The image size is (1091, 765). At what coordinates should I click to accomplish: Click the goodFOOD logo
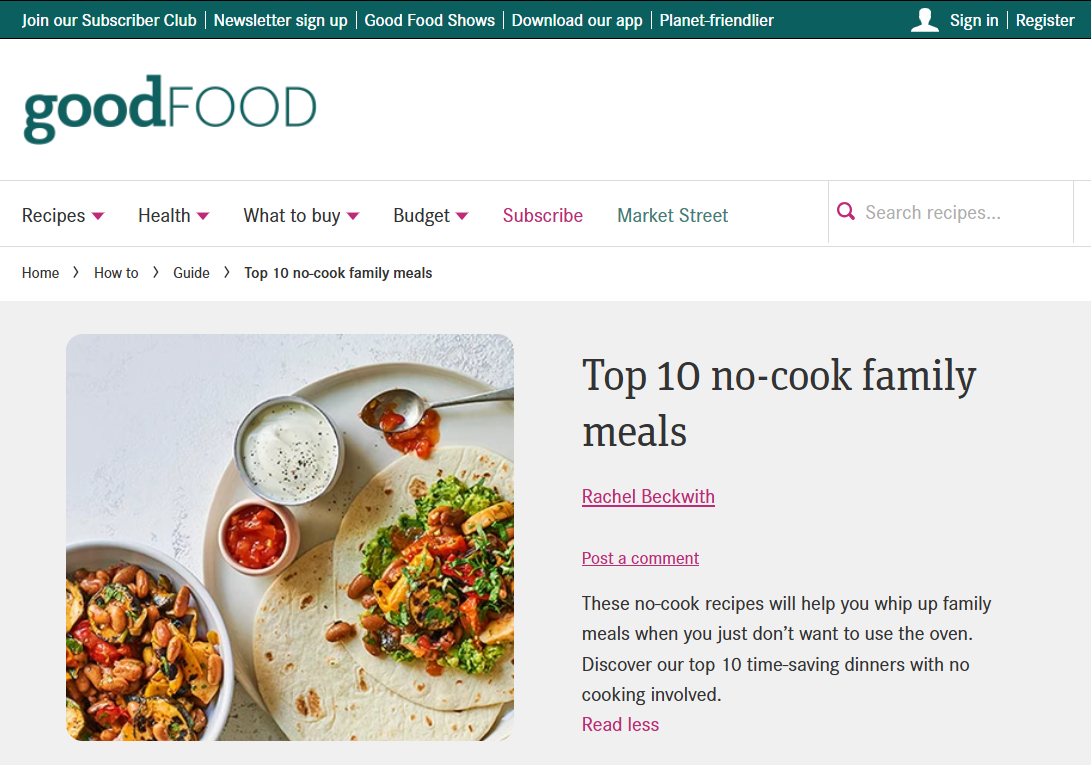click(x=170, y=105)
